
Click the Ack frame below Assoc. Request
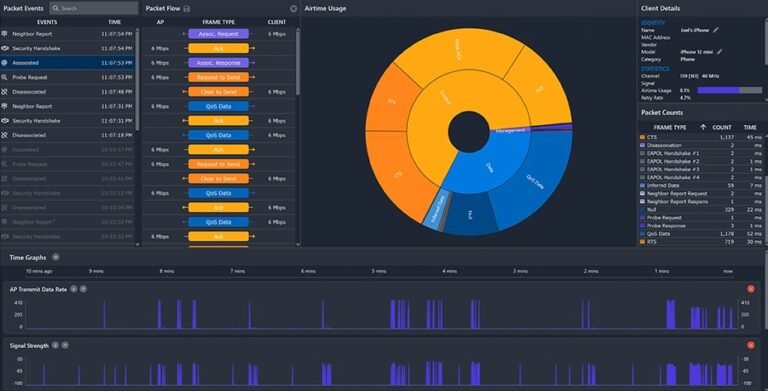click(218, 48)
